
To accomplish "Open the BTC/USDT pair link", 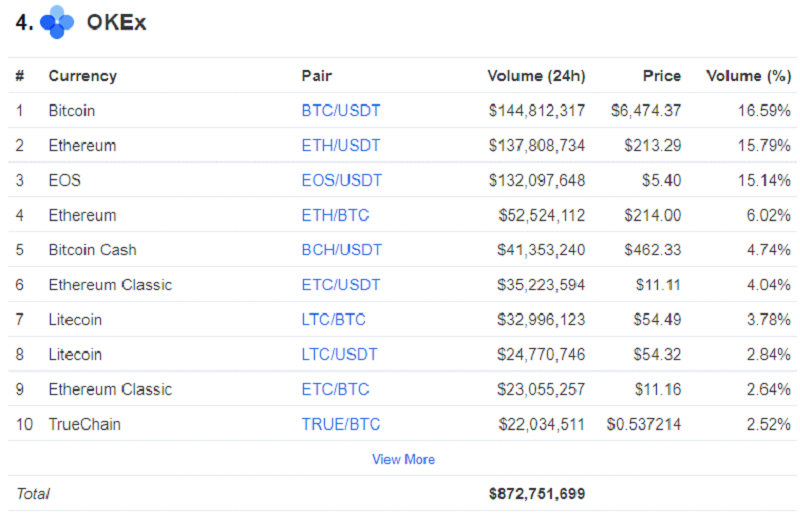I will 341,110.
